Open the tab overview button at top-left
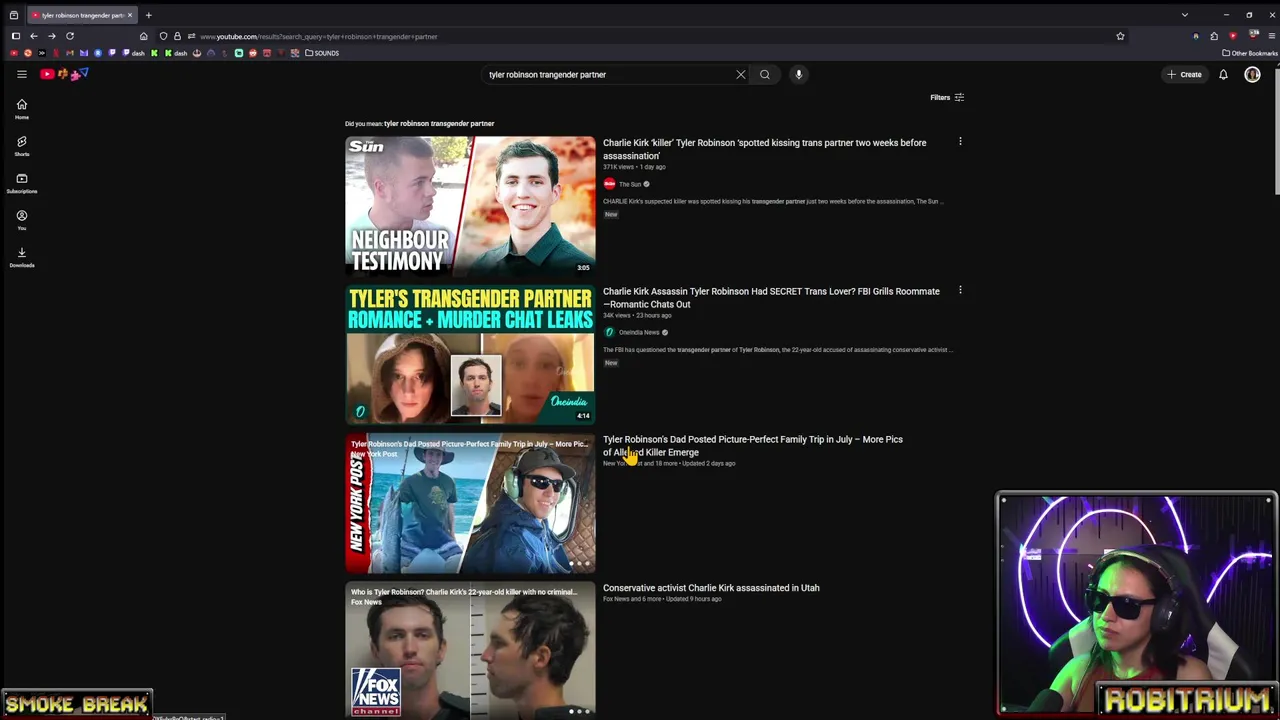The width and height of the screenshot is (1280, 720). point(13,15)
